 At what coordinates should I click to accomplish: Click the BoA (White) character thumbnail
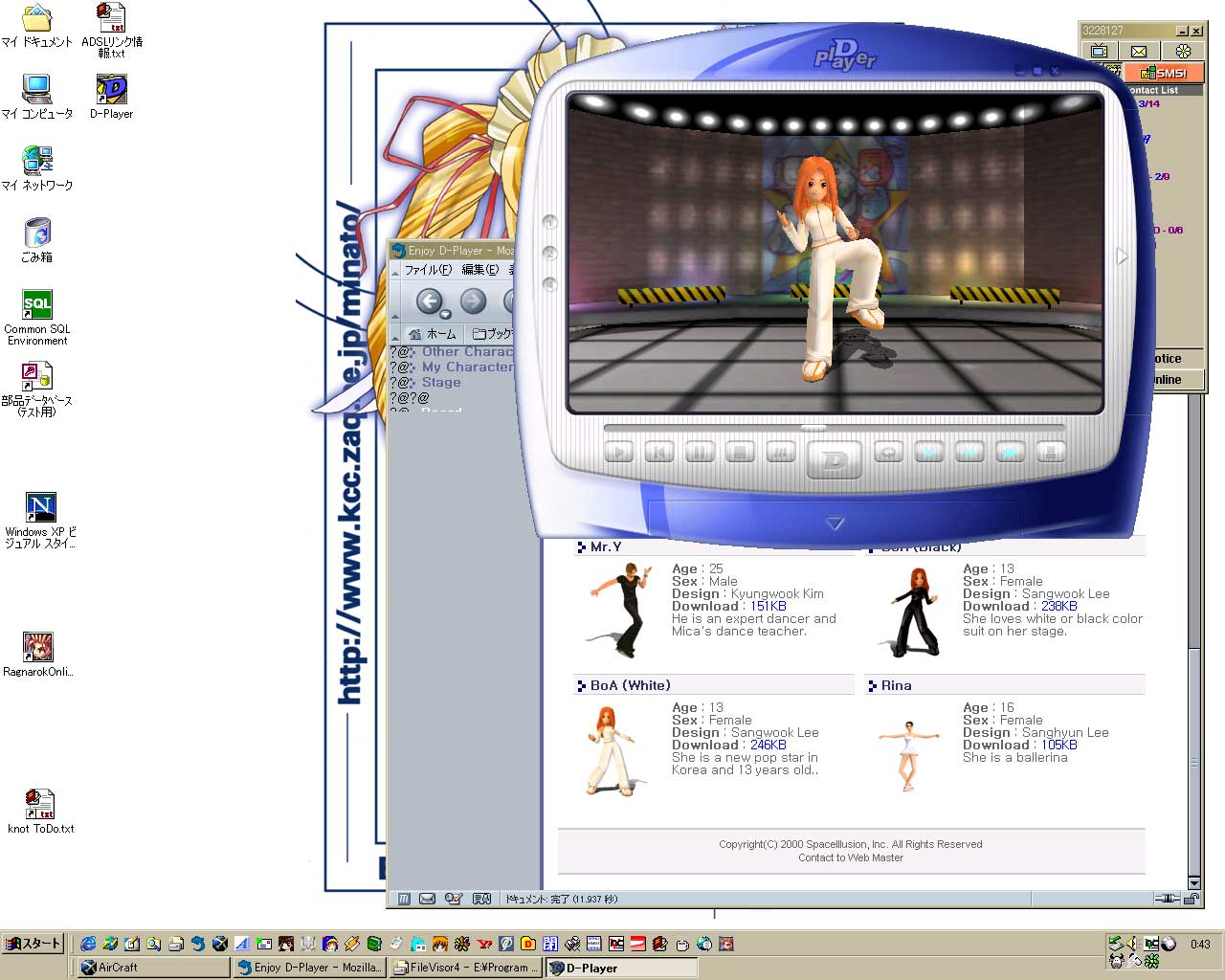(x=611, y=751)
